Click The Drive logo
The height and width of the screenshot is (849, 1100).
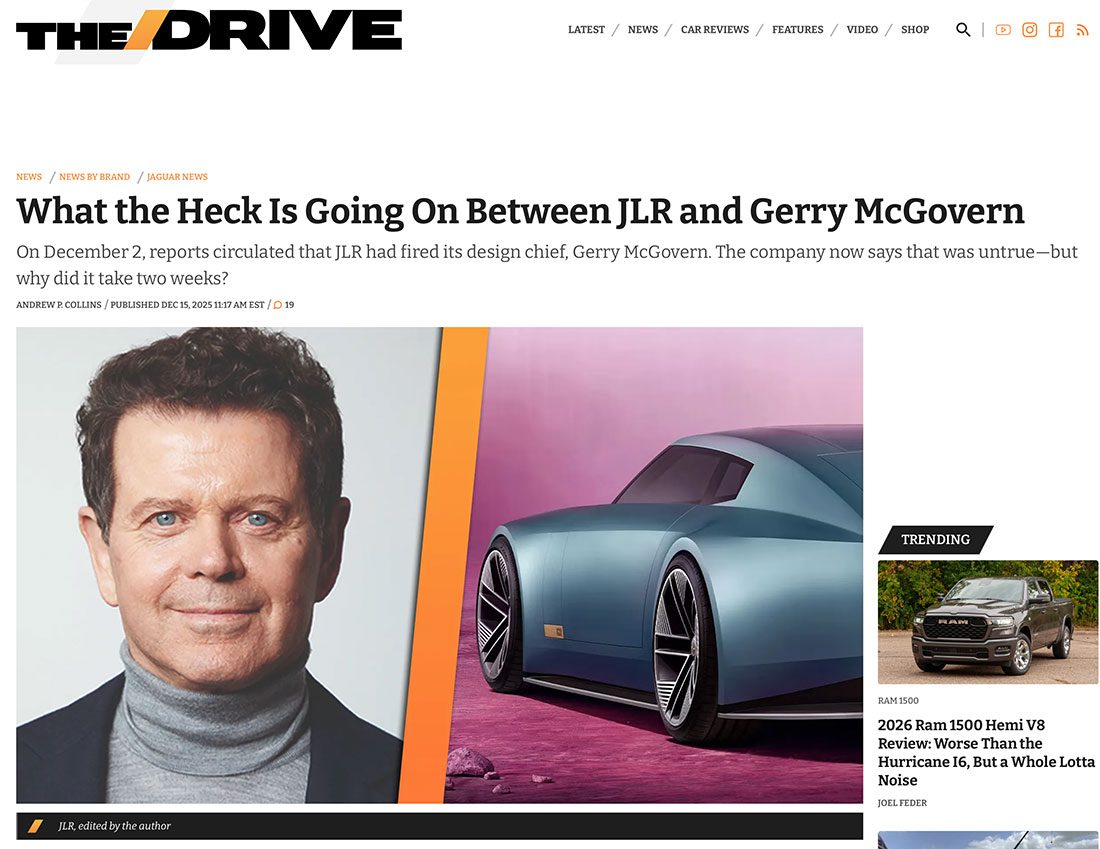[209, 30]
